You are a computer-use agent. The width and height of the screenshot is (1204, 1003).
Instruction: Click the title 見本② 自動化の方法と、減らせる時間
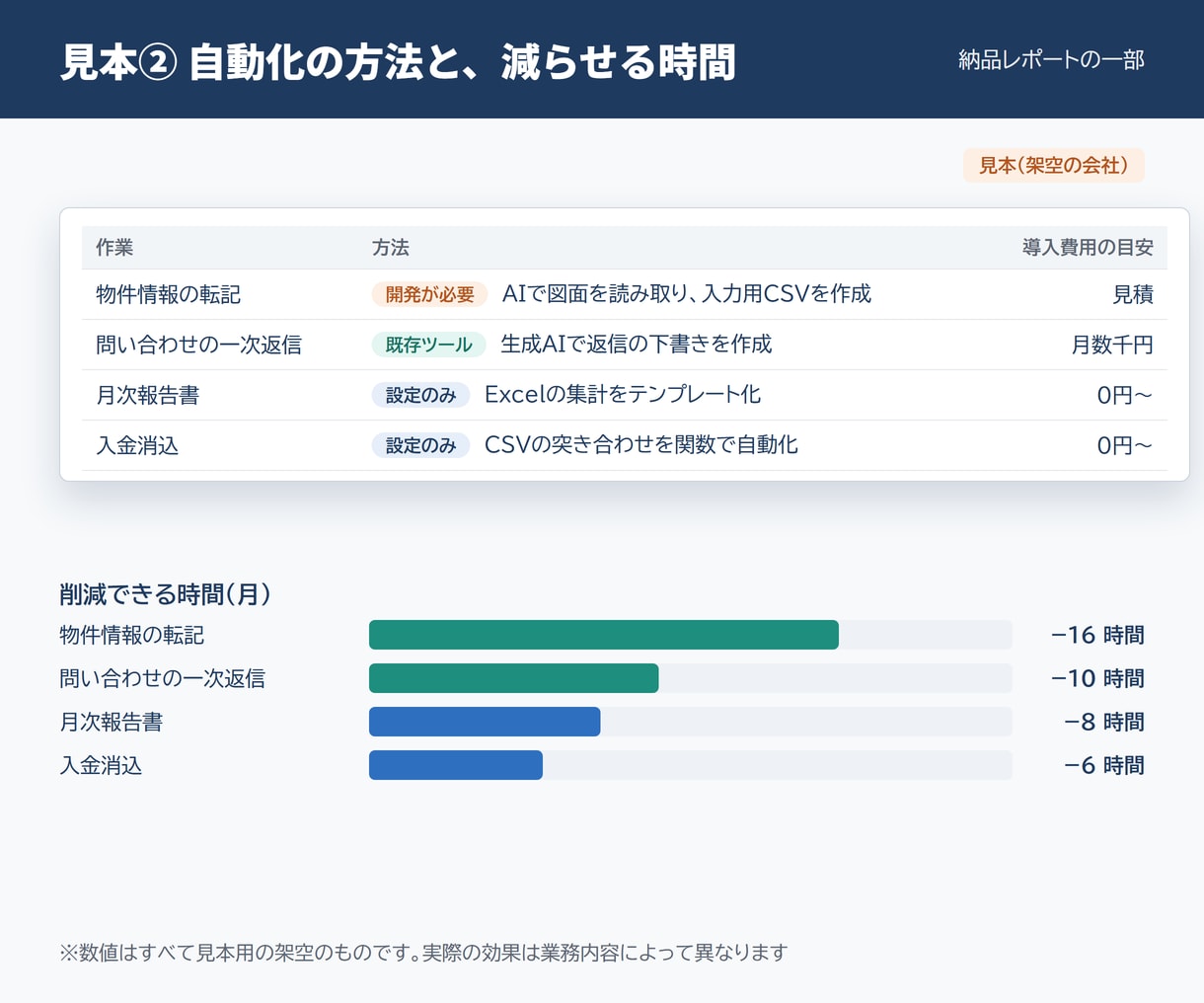pos(398,61)
